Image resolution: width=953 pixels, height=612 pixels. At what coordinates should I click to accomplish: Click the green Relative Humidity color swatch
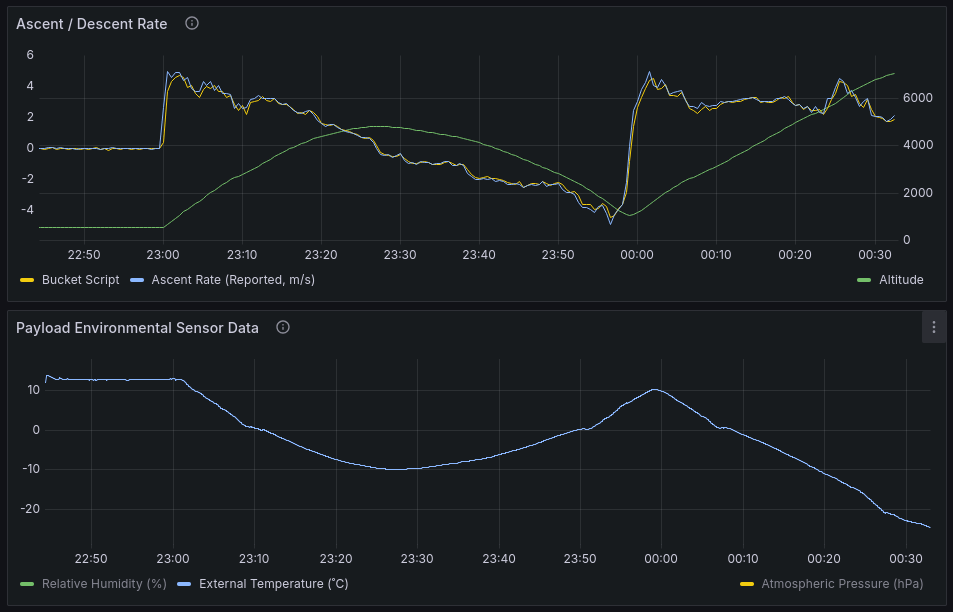[27, 583]
